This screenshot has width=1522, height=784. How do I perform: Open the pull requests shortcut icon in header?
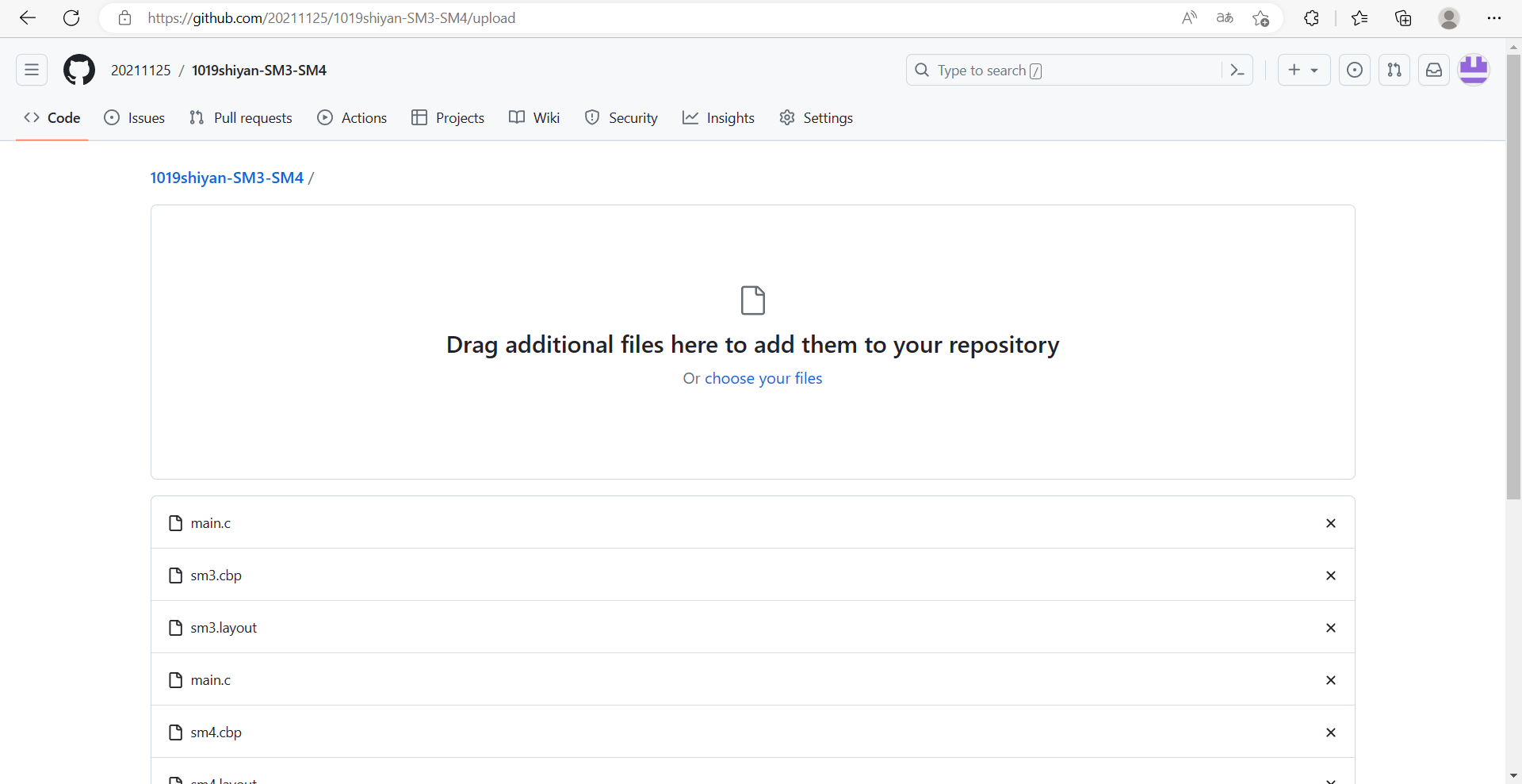click(1394, 71)
